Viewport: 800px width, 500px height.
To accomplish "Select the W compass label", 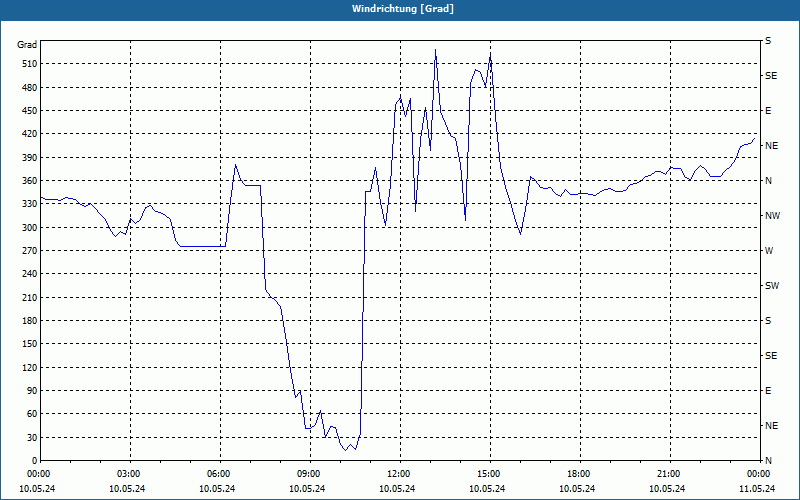I will tap(769, 251).
